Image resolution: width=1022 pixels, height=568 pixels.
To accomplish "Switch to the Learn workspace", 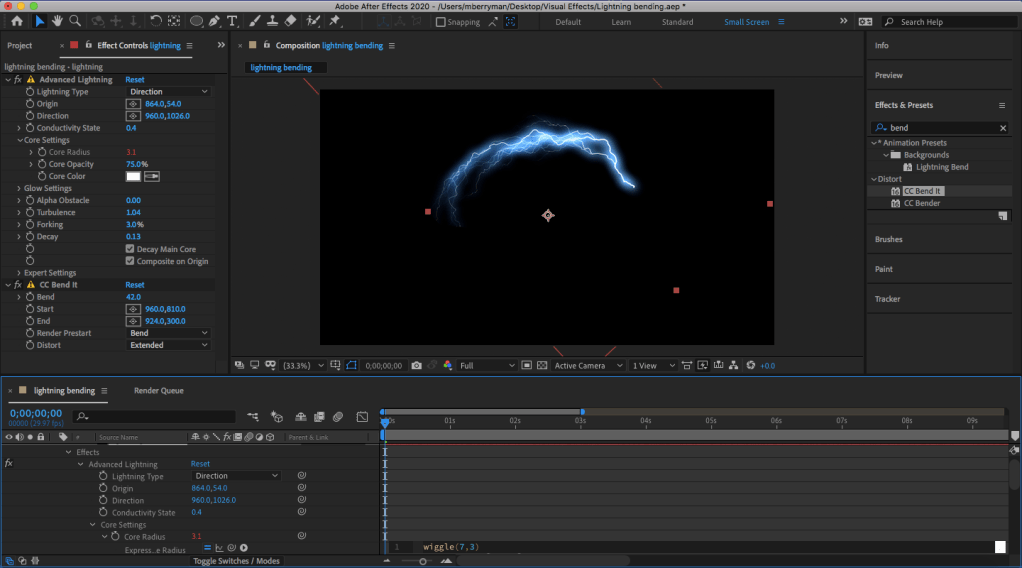I will 621,22.
